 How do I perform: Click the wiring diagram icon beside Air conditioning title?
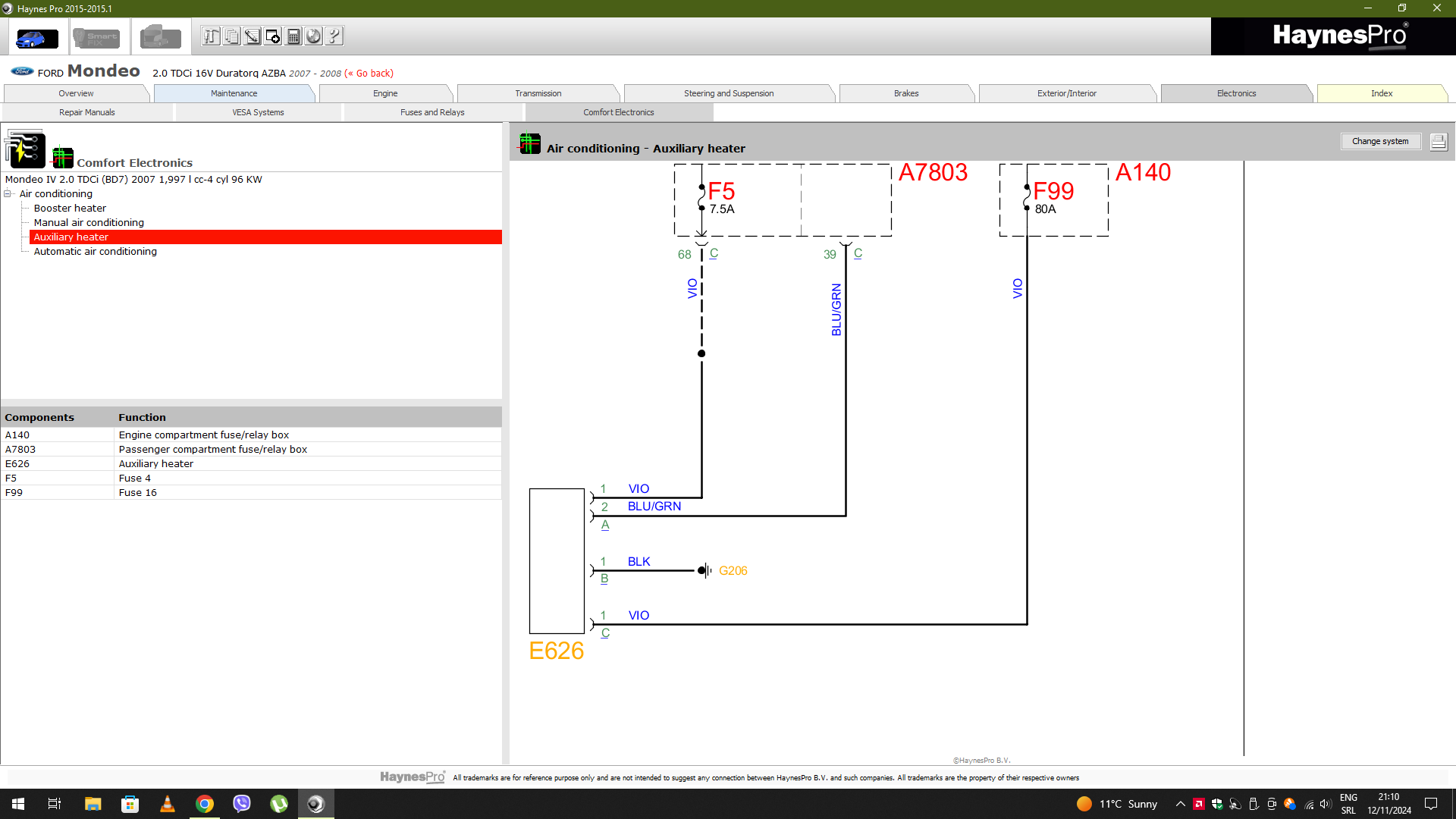point(529,143)
